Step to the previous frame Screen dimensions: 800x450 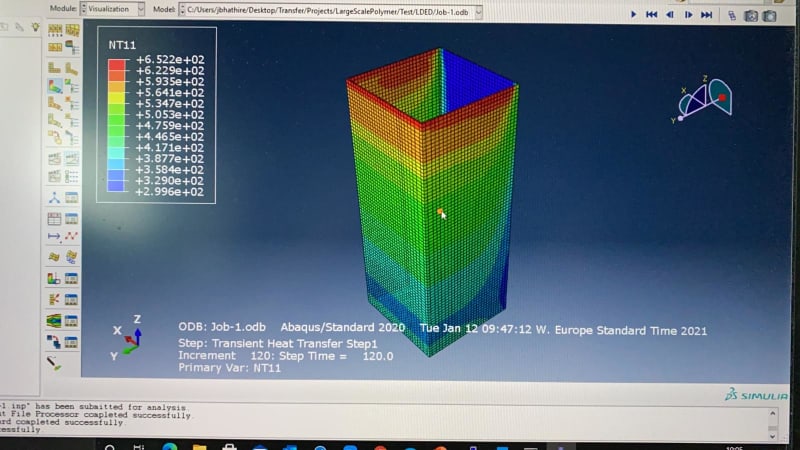pyautogui.click(x=670, y=15)
